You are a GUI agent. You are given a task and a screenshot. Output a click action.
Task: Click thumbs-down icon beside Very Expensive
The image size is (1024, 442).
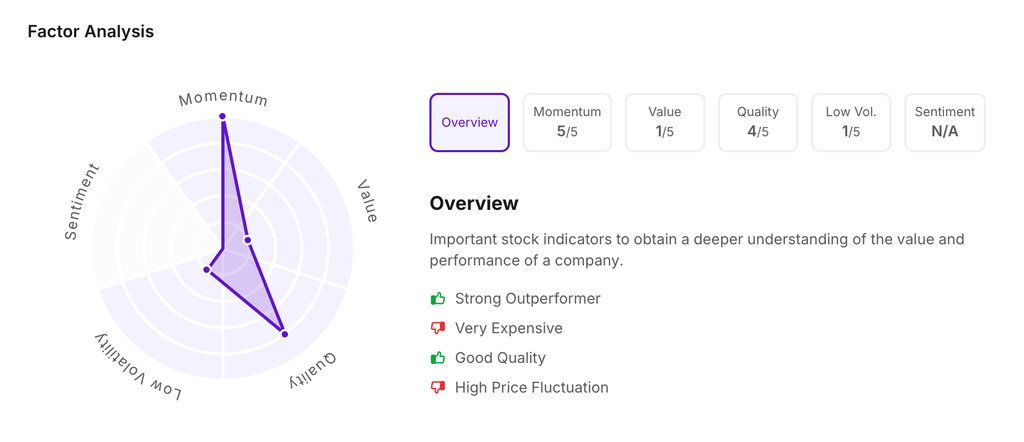[x=438, y=328]
